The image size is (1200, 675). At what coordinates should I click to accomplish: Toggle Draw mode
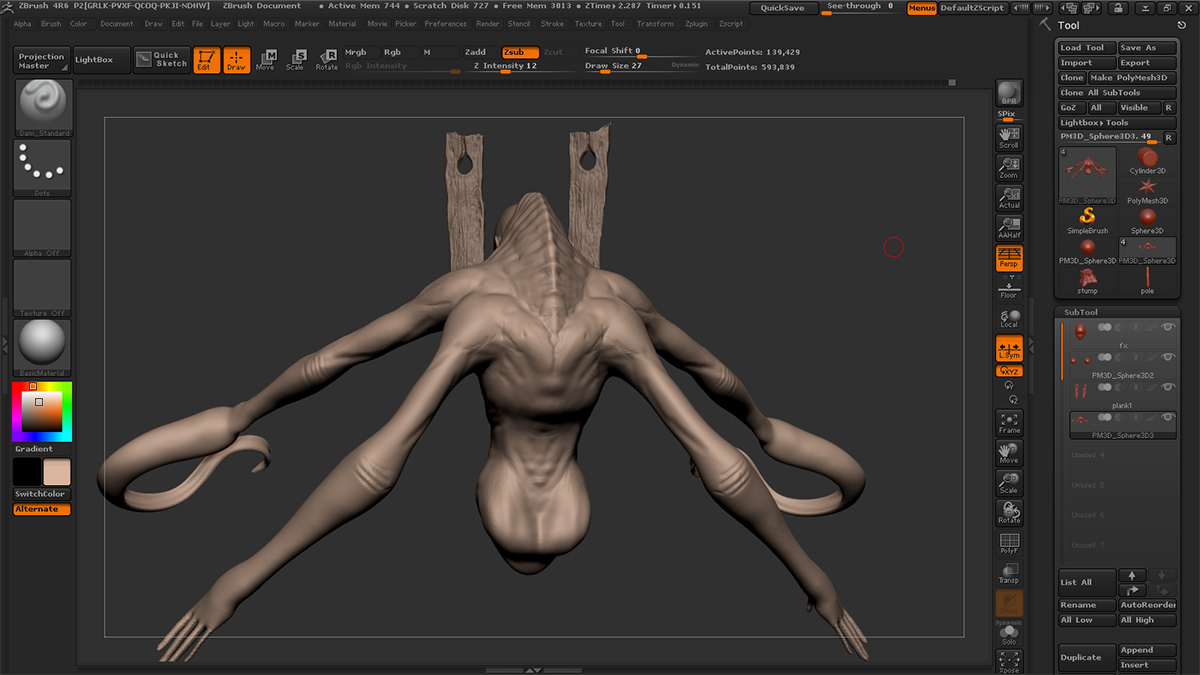point(237,60)
